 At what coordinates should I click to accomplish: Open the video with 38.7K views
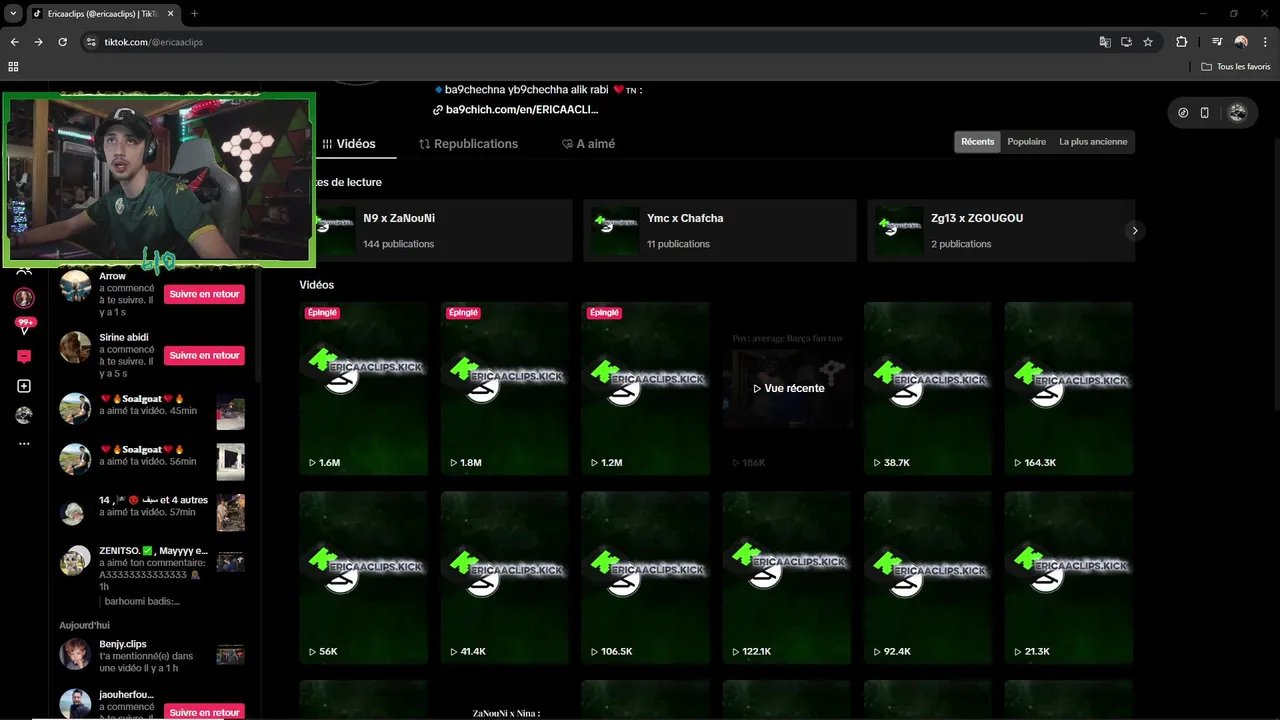[x=929, y=388]
